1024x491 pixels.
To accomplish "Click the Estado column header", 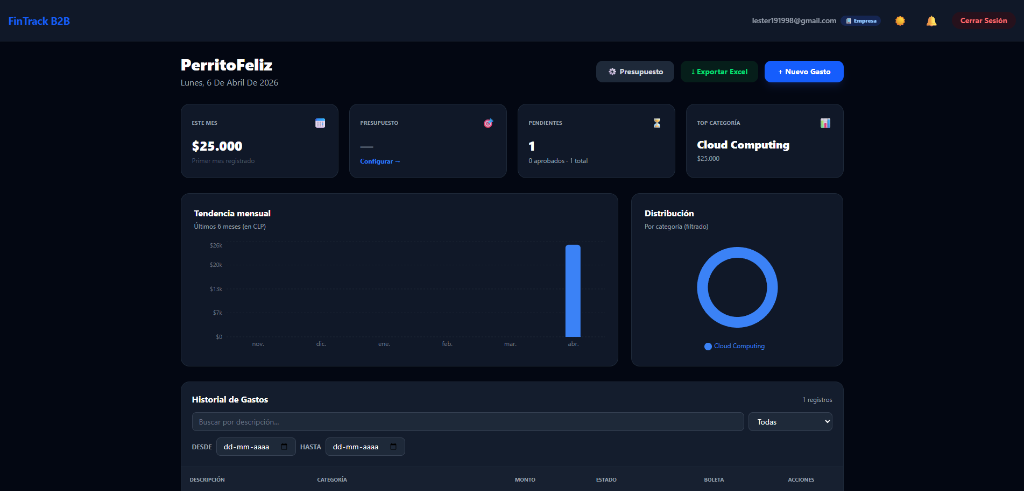I will point(606,480).
